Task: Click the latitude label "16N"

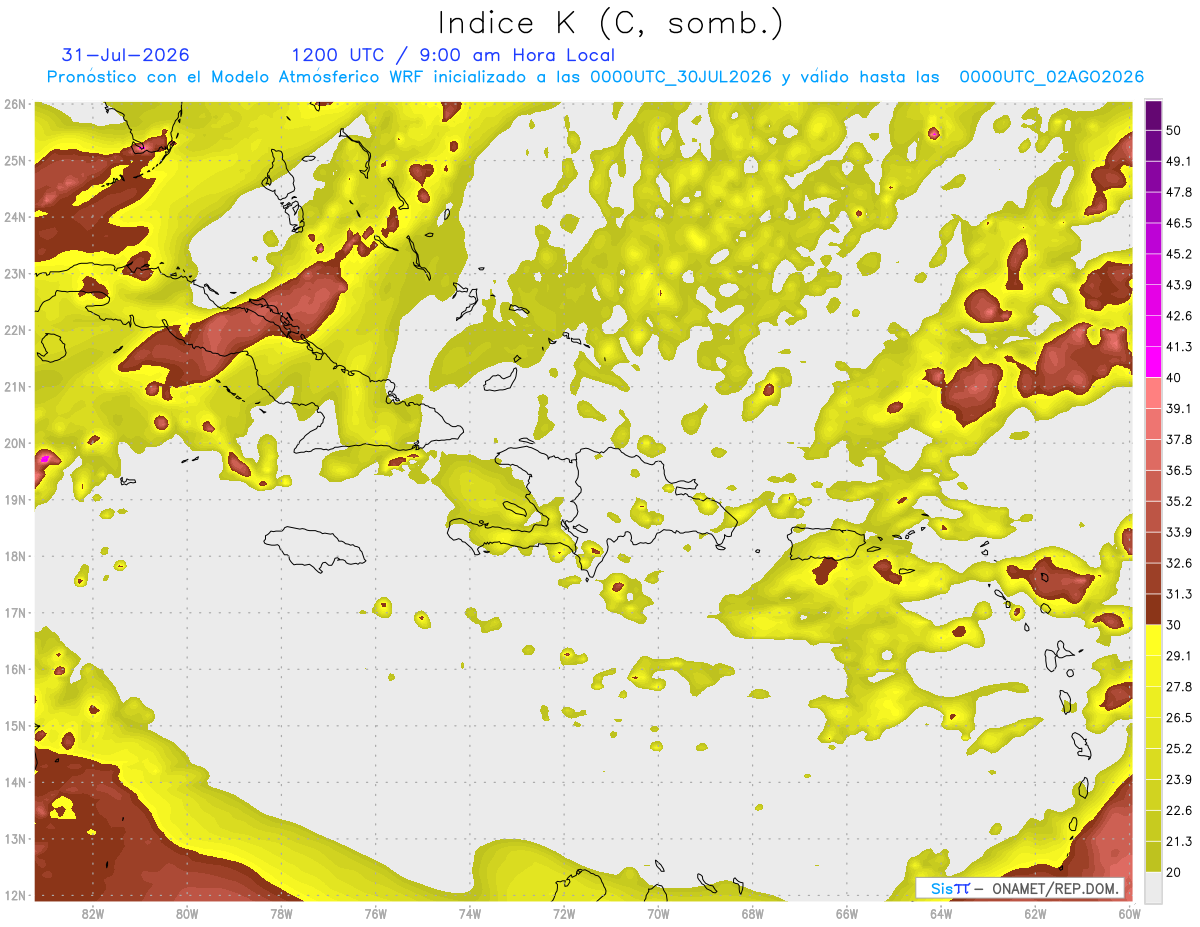Action: pyautogui.click(x=14, y=669)
